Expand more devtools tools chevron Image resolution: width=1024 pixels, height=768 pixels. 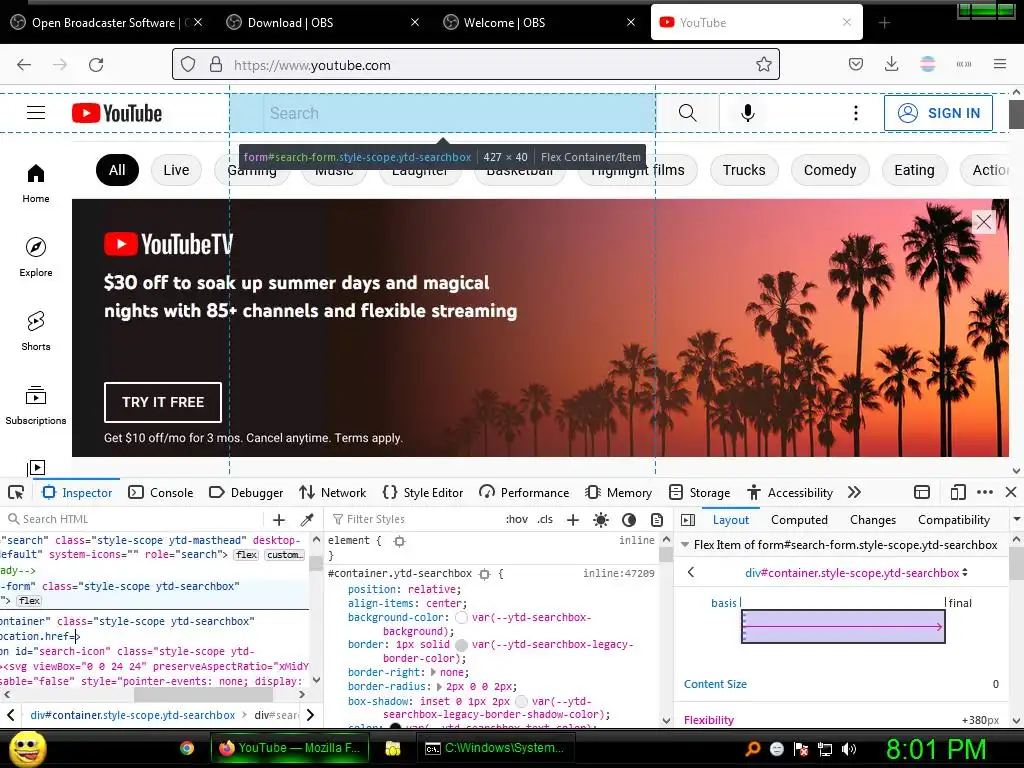point(854,492)
